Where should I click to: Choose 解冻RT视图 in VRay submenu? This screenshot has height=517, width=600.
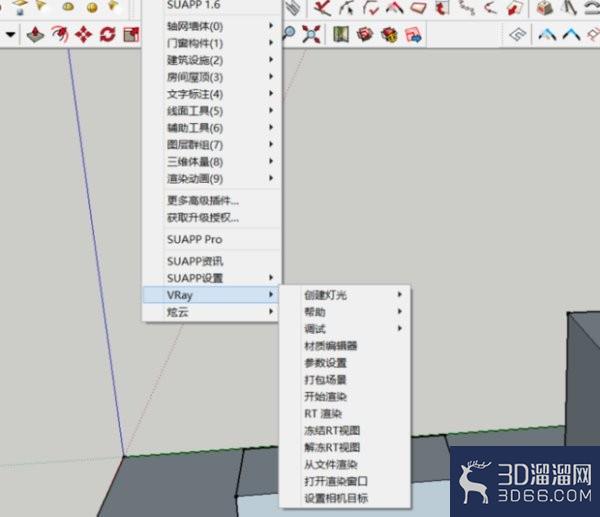[x=345, y=447]
